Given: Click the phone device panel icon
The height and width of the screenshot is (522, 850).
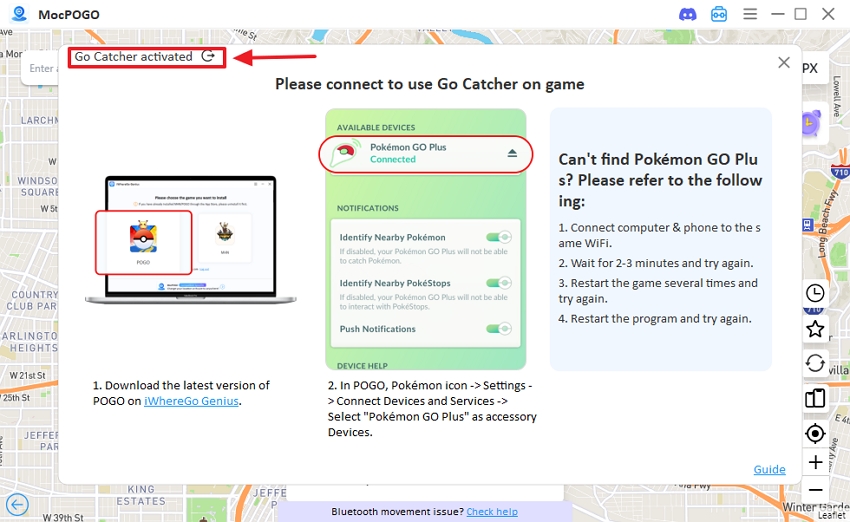Looking at the screenshot, I should pos(815,398).
